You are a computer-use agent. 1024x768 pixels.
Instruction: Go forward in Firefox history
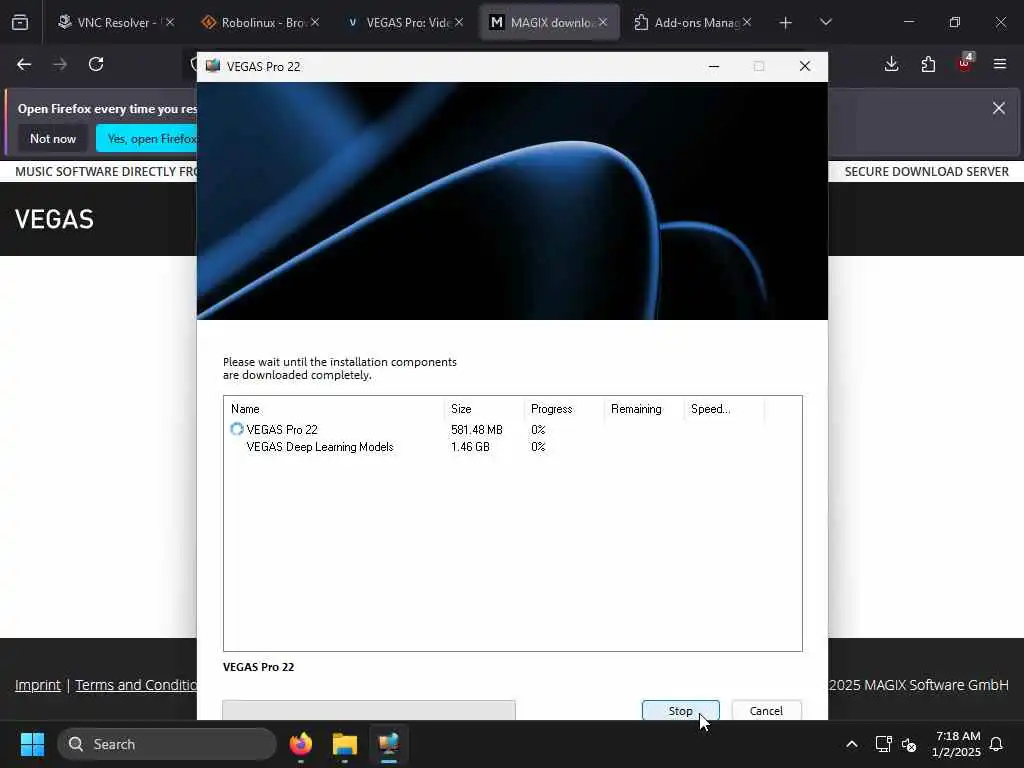[x=60, y=64]
